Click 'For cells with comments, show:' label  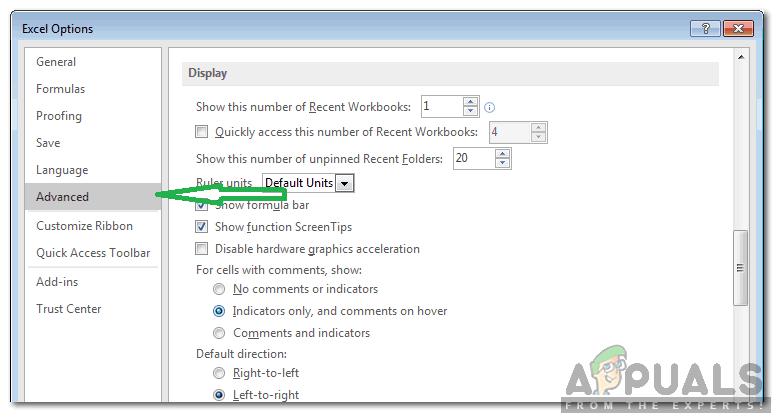(x=279, y=270)
